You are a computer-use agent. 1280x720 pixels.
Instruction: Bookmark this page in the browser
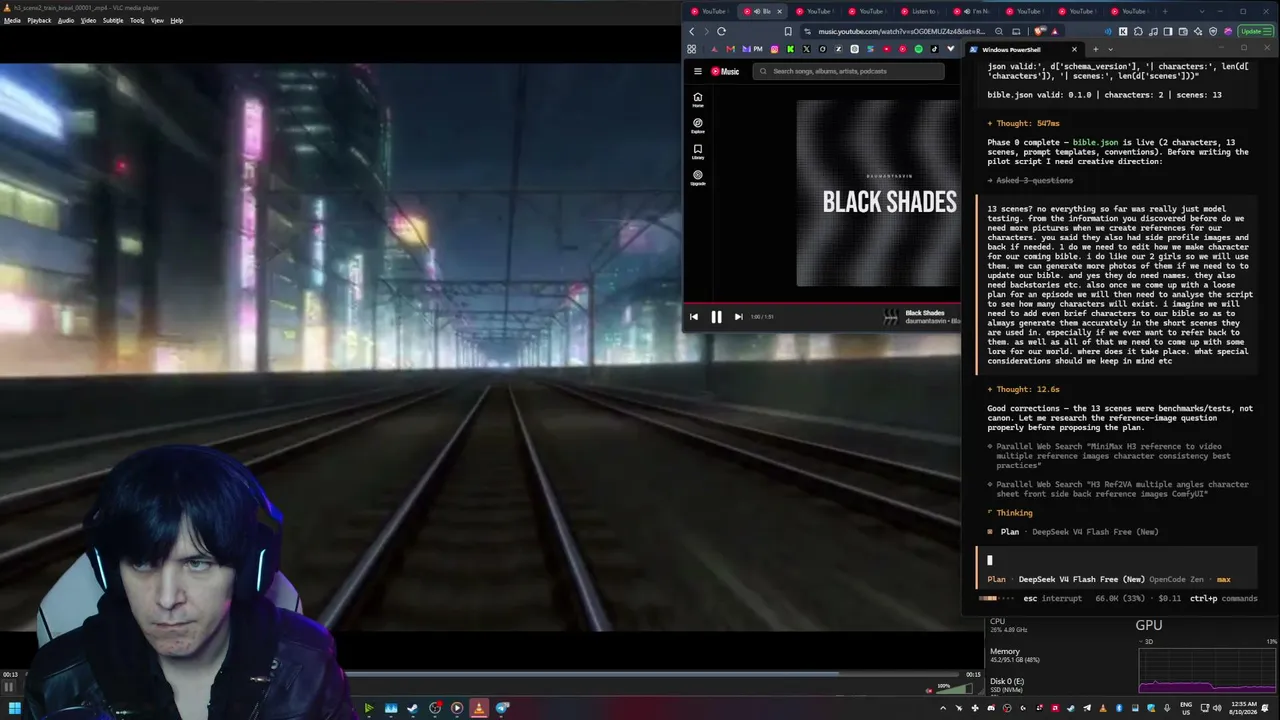(x=788, y=31)
